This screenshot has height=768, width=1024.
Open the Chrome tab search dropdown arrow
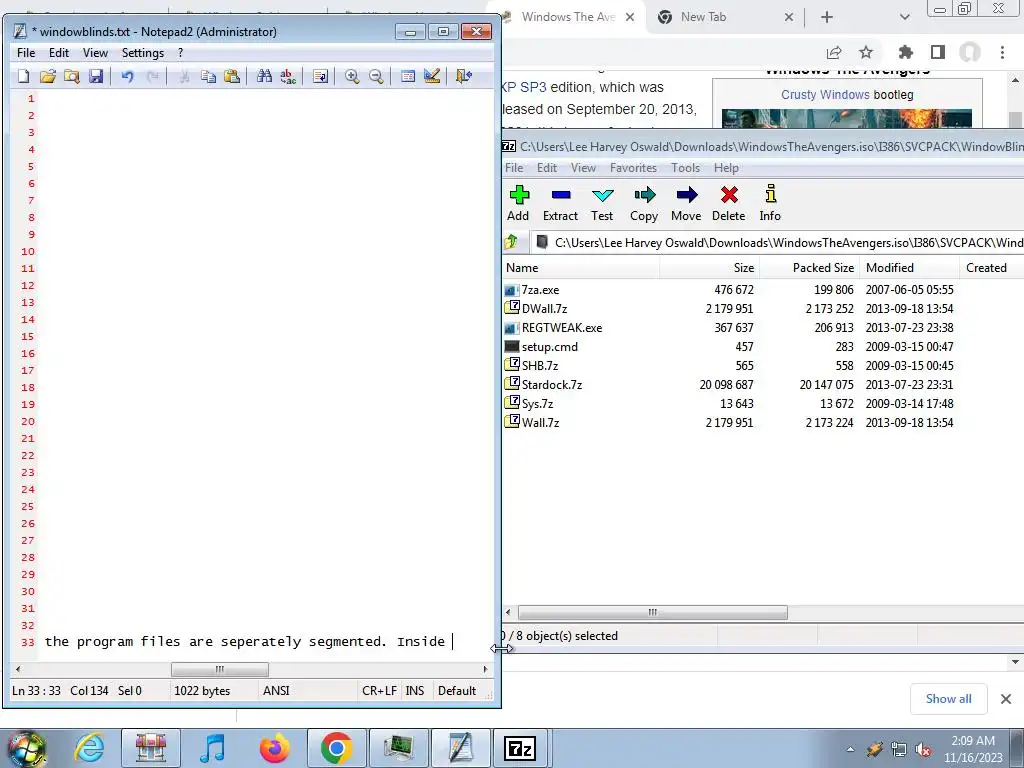pos(904,17)
